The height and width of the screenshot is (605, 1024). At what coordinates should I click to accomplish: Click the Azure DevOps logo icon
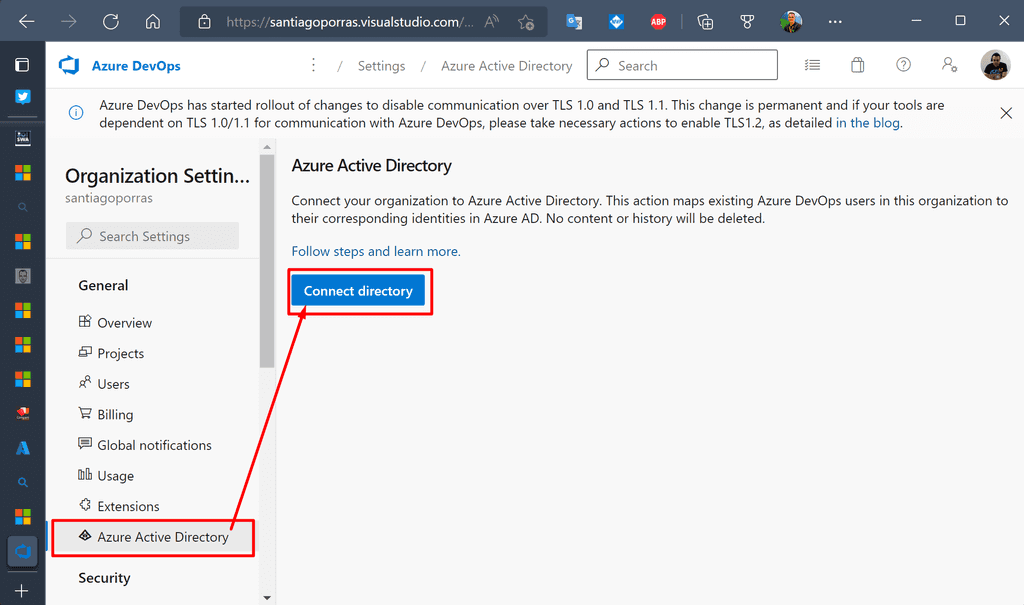[69, 65]
